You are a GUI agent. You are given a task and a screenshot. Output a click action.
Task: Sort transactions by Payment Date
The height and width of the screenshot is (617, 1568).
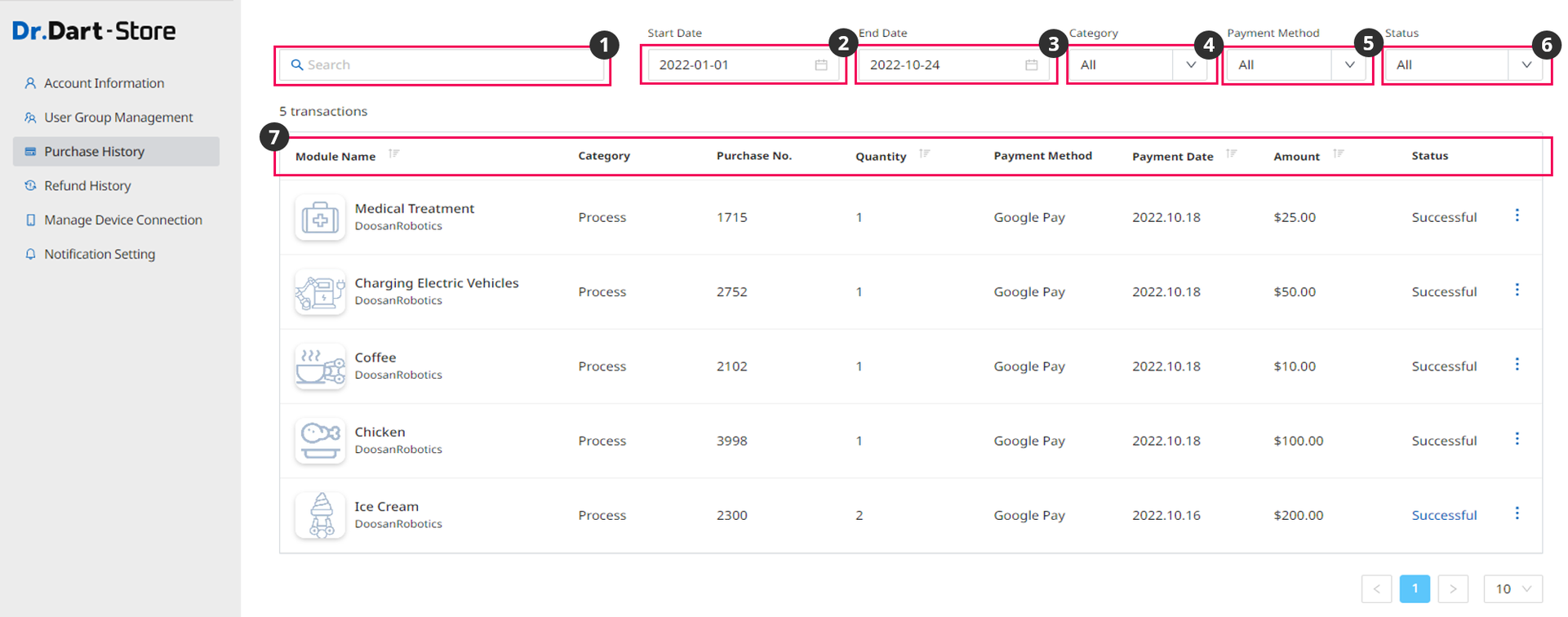coord(1231,153)
